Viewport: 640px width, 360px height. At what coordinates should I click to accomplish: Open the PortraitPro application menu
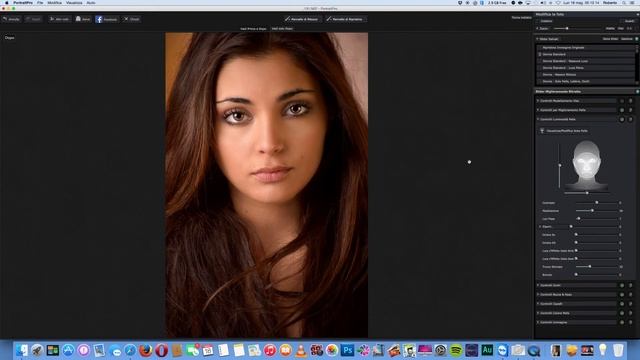23,3
